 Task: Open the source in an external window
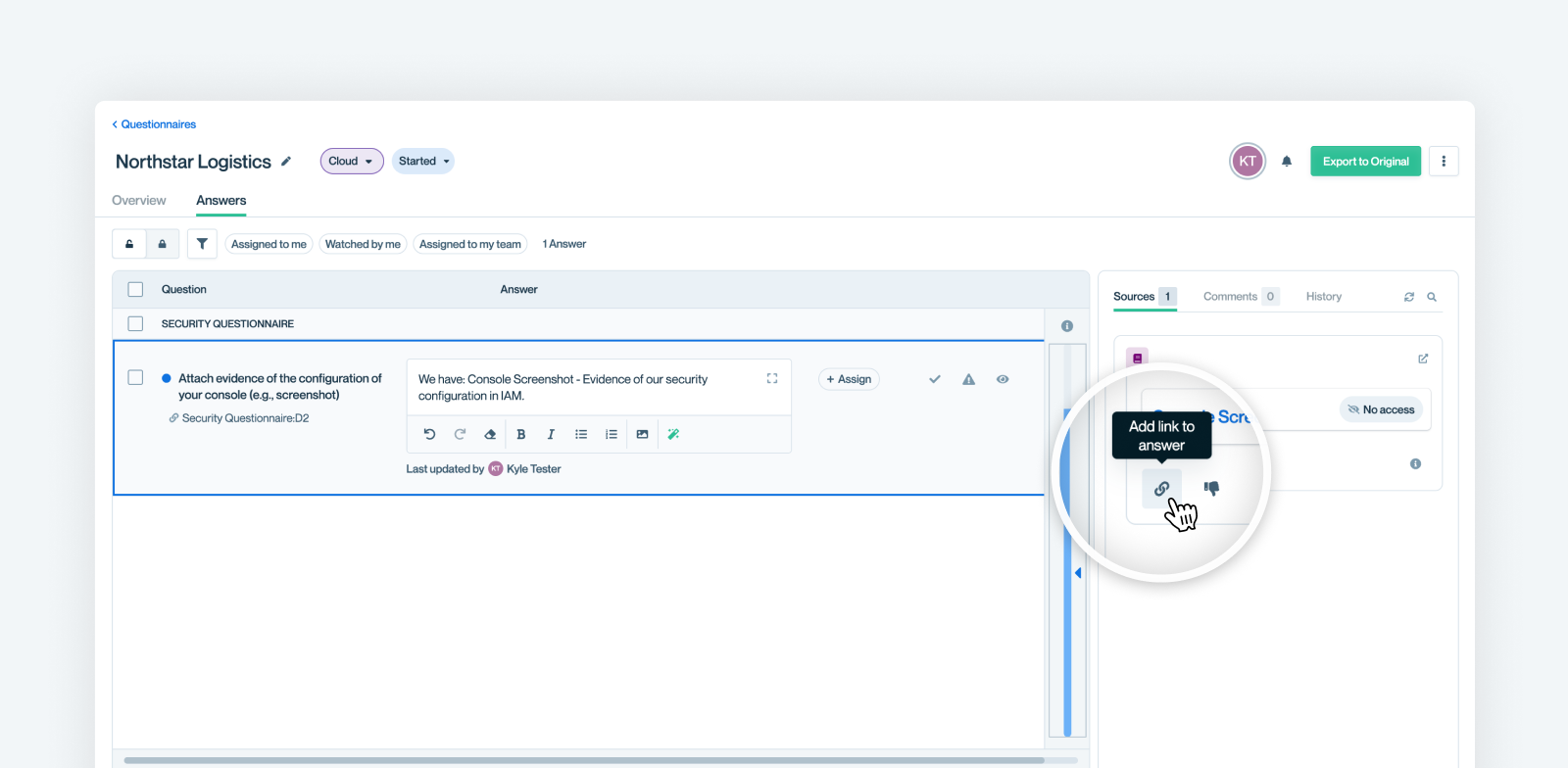point(1423,359)
